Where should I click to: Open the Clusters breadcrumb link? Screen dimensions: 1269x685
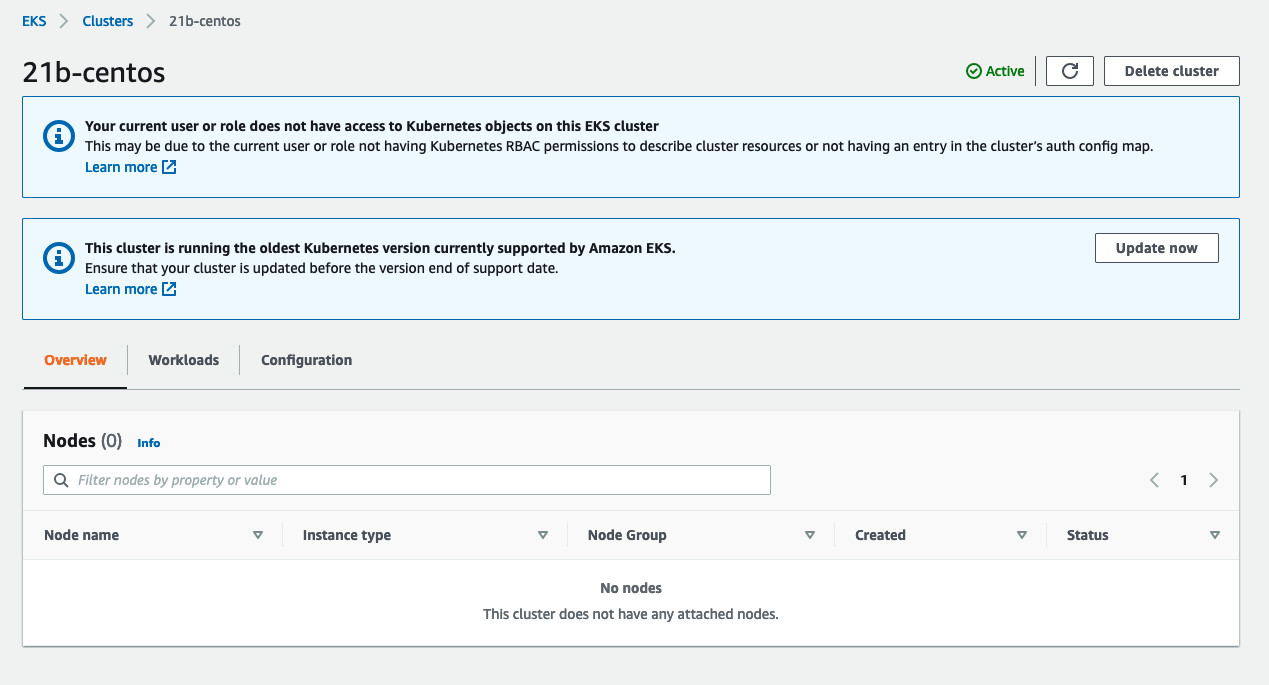point(107,20)
